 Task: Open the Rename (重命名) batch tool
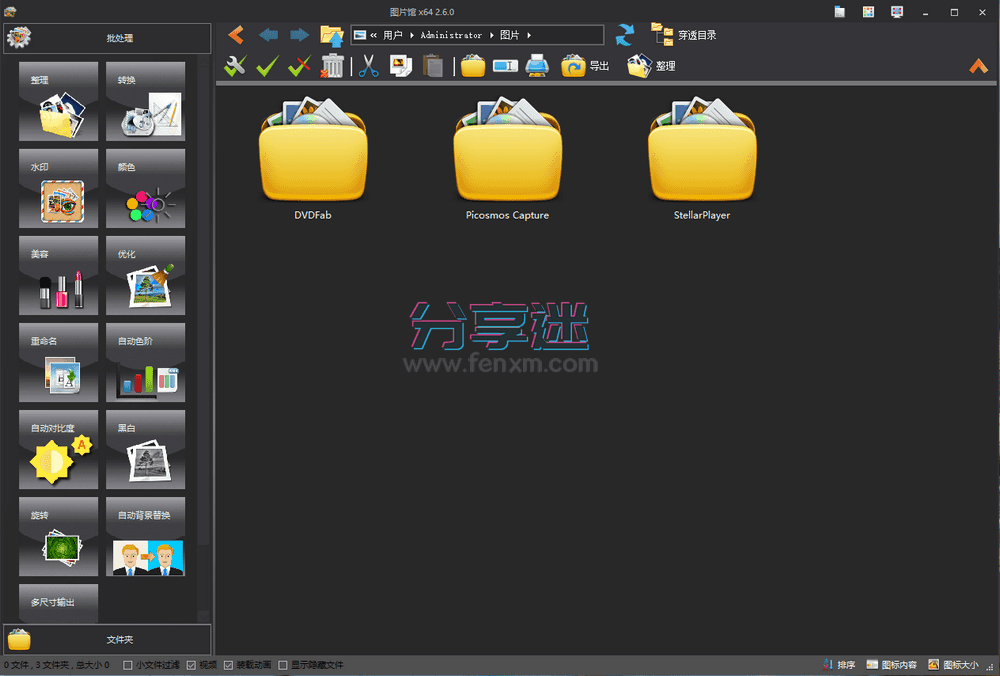(x=57, y=362)
